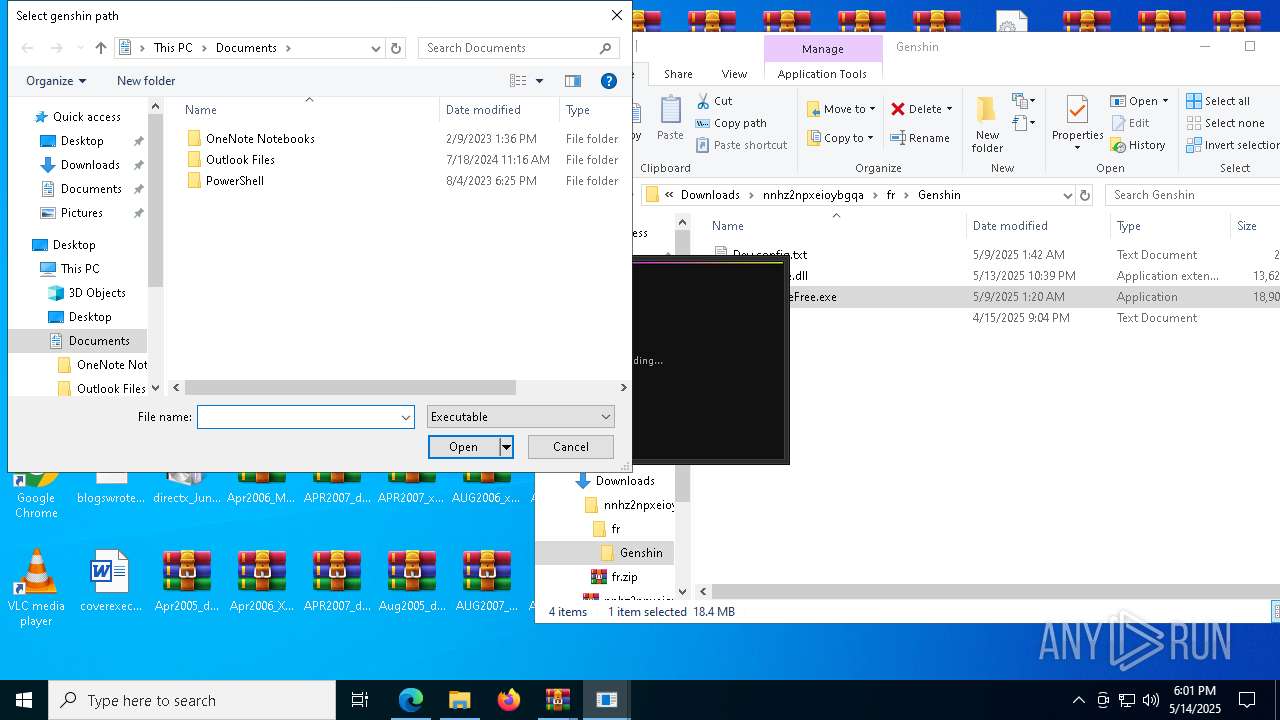Create a New folder in dialog
Viewport: 1280px width, 720px height.
146,81
